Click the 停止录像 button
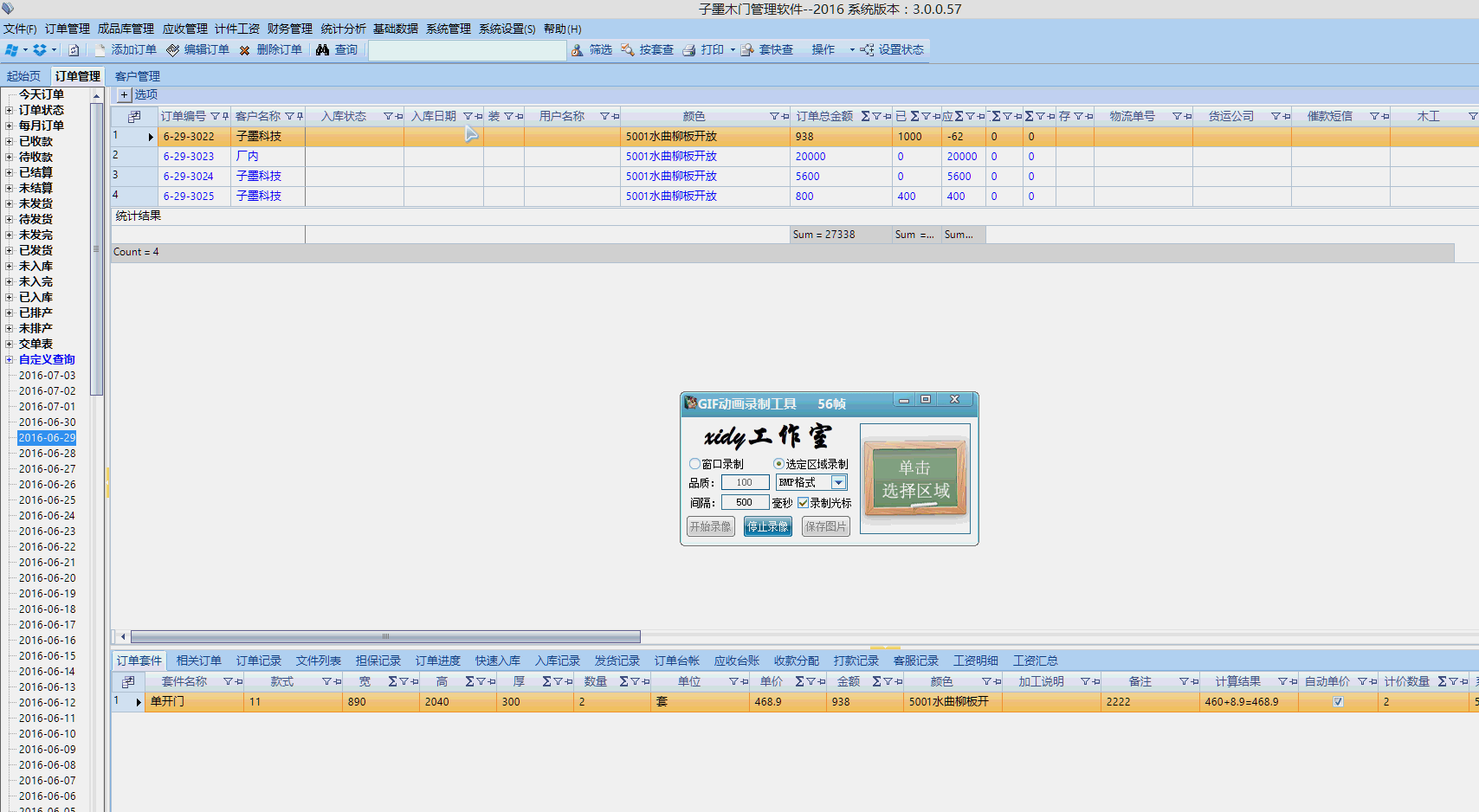Image resolution: width=1479 pixels, height=812 pixels. (767, 526)
